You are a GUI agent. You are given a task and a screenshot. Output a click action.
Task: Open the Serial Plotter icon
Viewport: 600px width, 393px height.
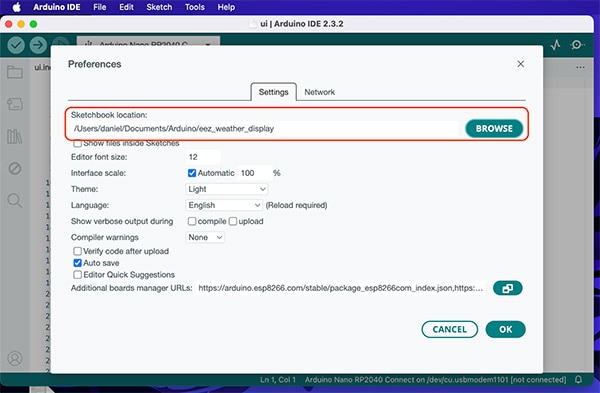pos(556,45)
